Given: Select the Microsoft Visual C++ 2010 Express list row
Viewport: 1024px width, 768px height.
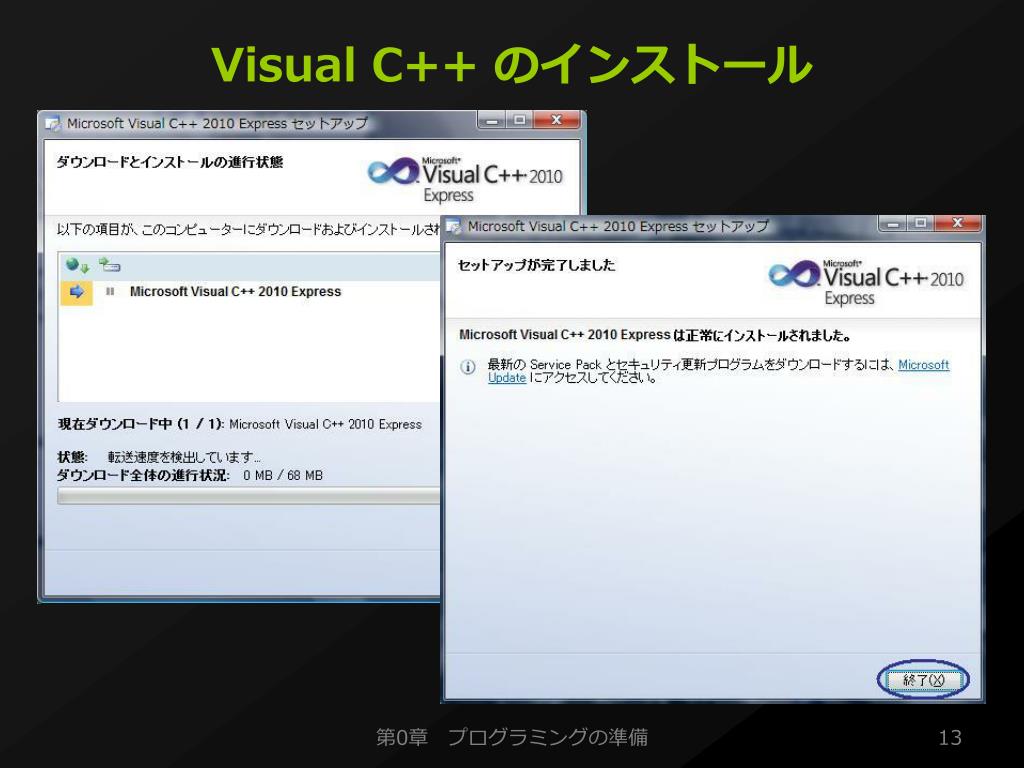Looking at the screenshot, I should click(250, 292).
